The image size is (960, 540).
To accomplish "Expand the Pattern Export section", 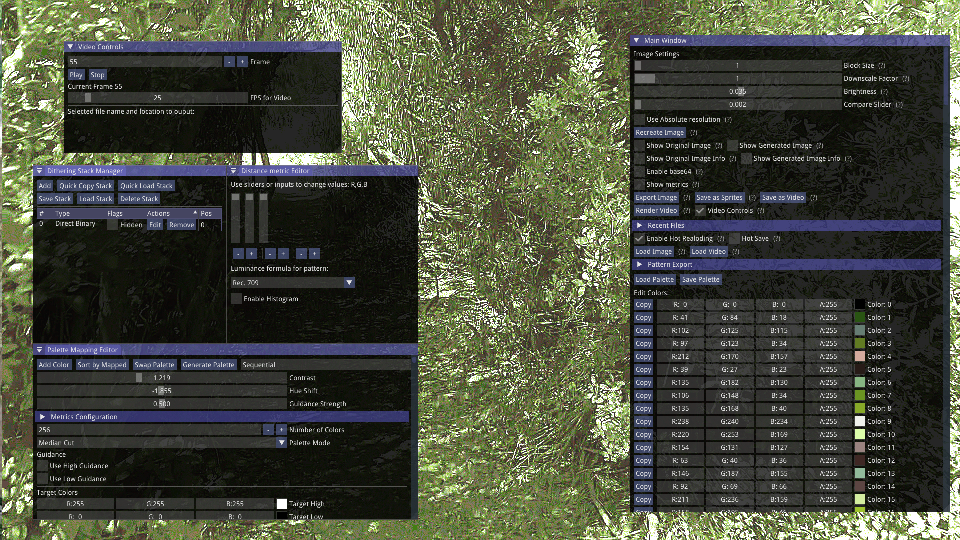I will coord(639,264).
